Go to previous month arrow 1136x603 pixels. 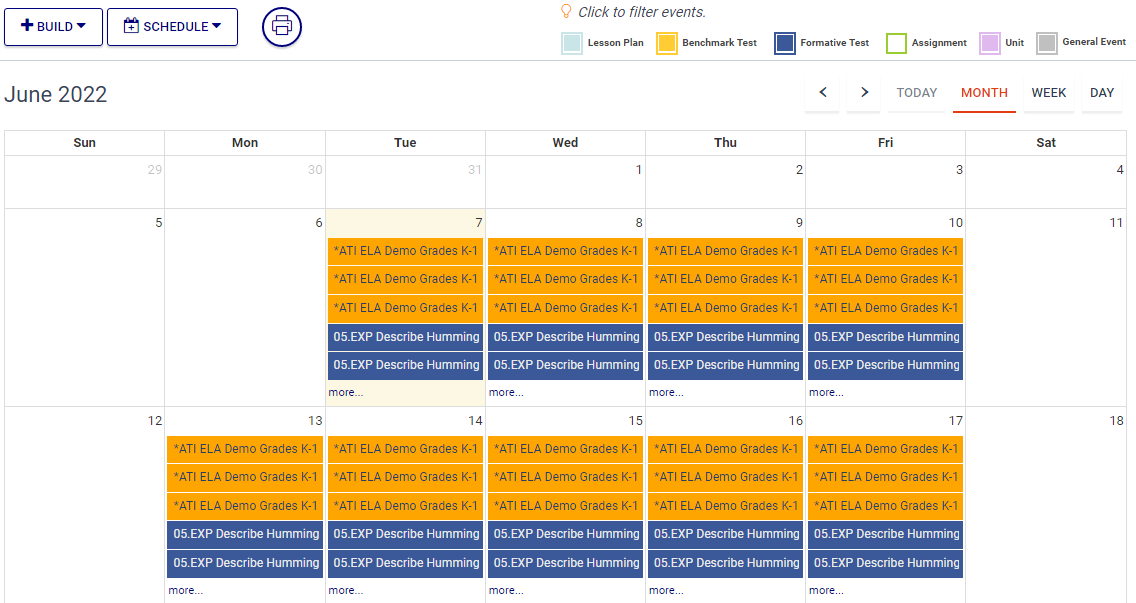[822, 92]
